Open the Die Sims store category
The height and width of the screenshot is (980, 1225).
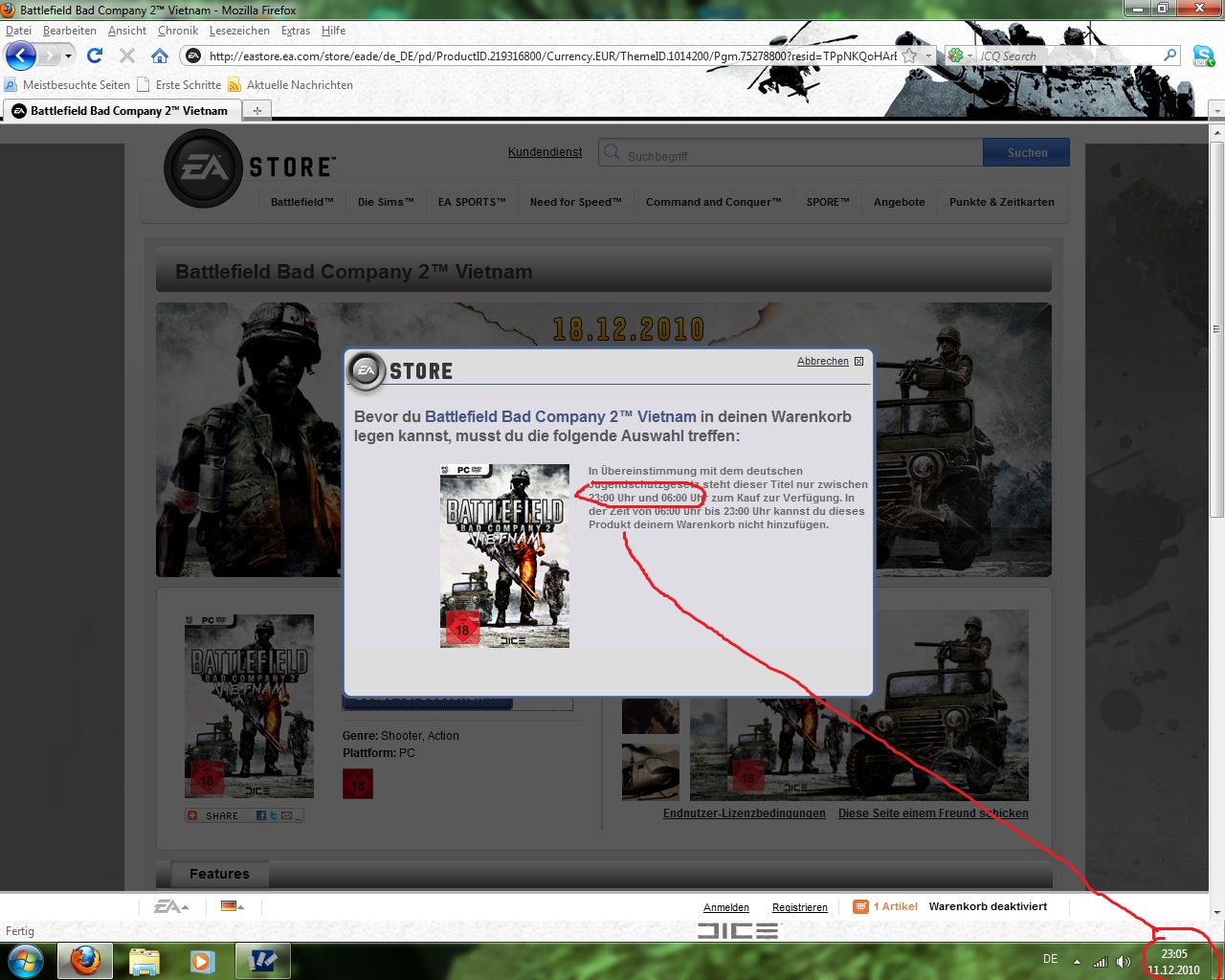[386, 202]
